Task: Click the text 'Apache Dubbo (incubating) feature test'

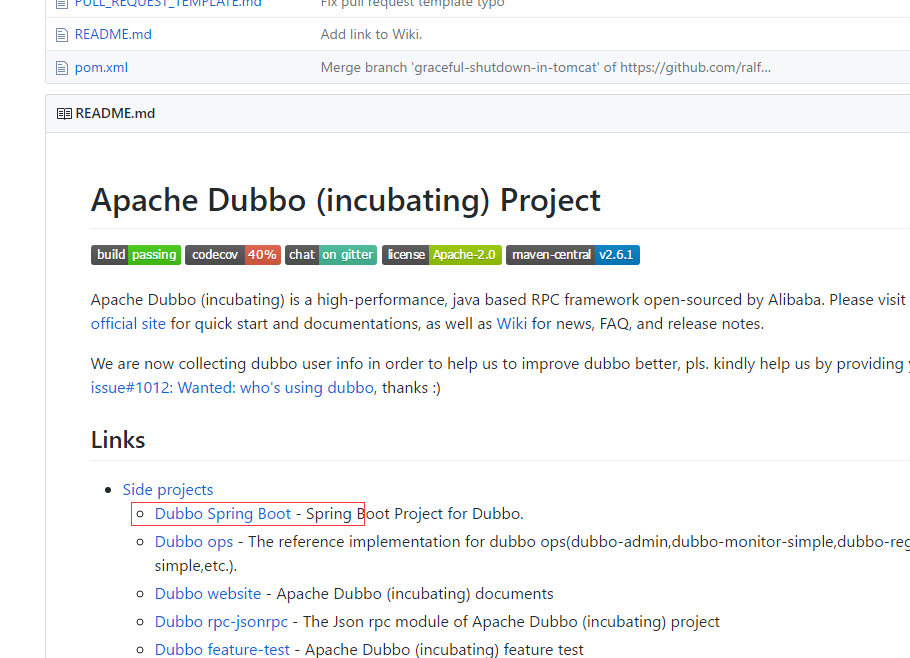Action: [444, 649]
